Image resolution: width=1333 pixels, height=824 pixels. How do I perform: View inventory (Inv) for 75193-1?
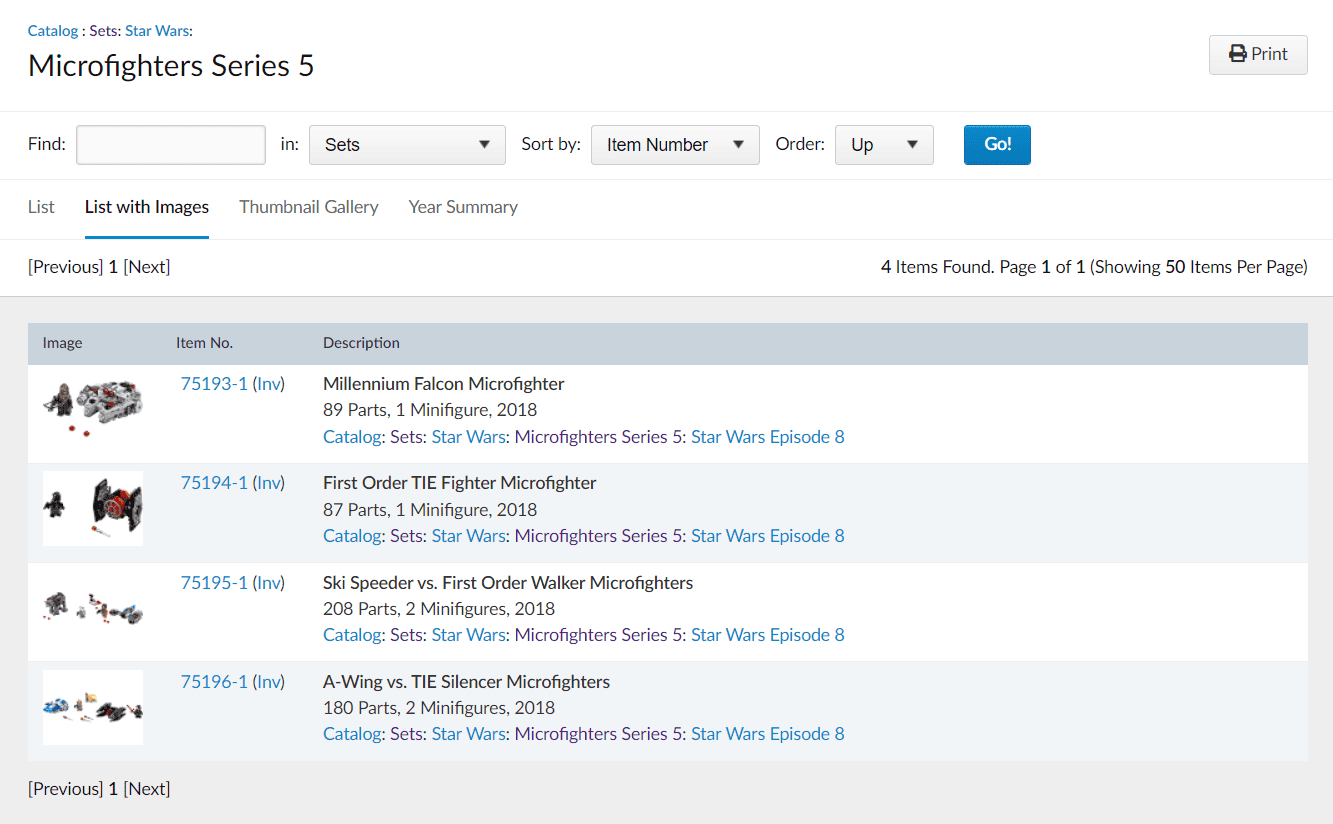click(x=268, y=384)
